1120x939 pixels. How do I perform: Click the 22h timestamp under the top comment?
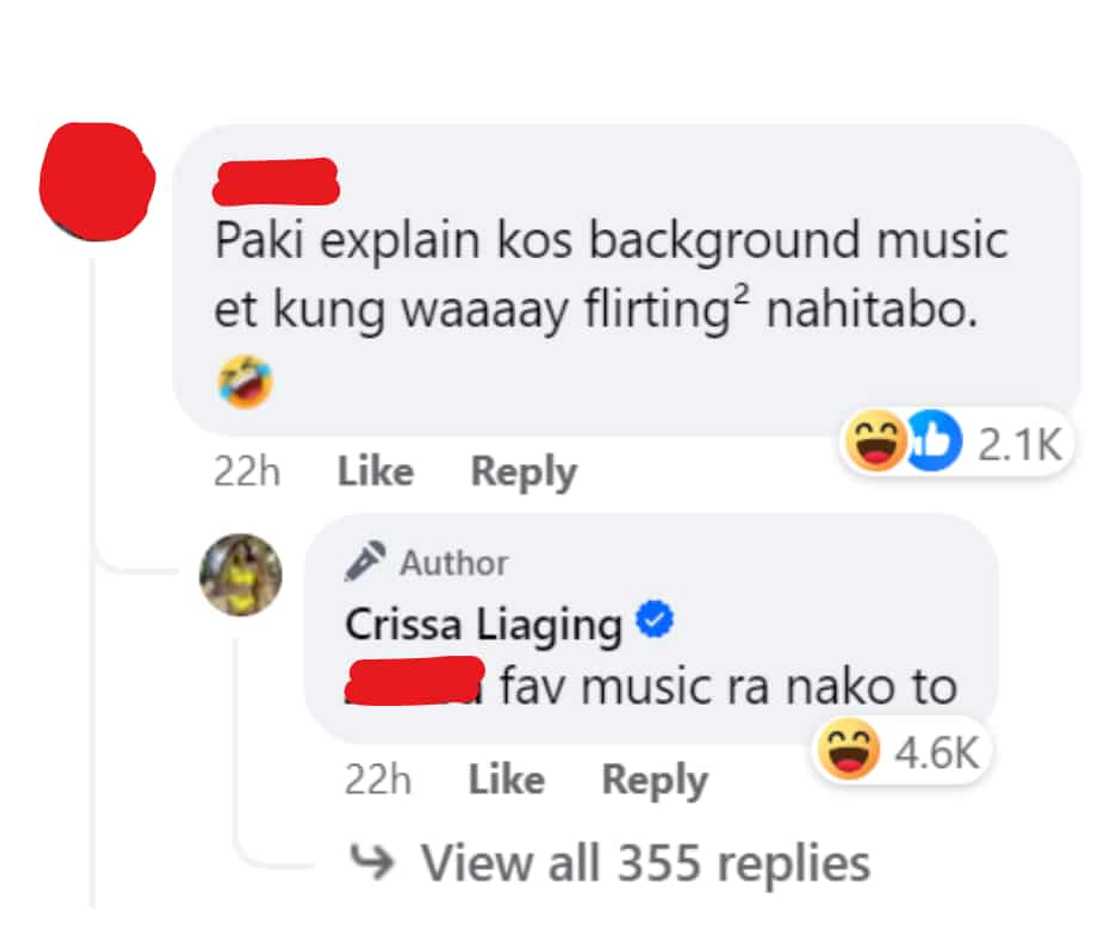tap(247, 472)
